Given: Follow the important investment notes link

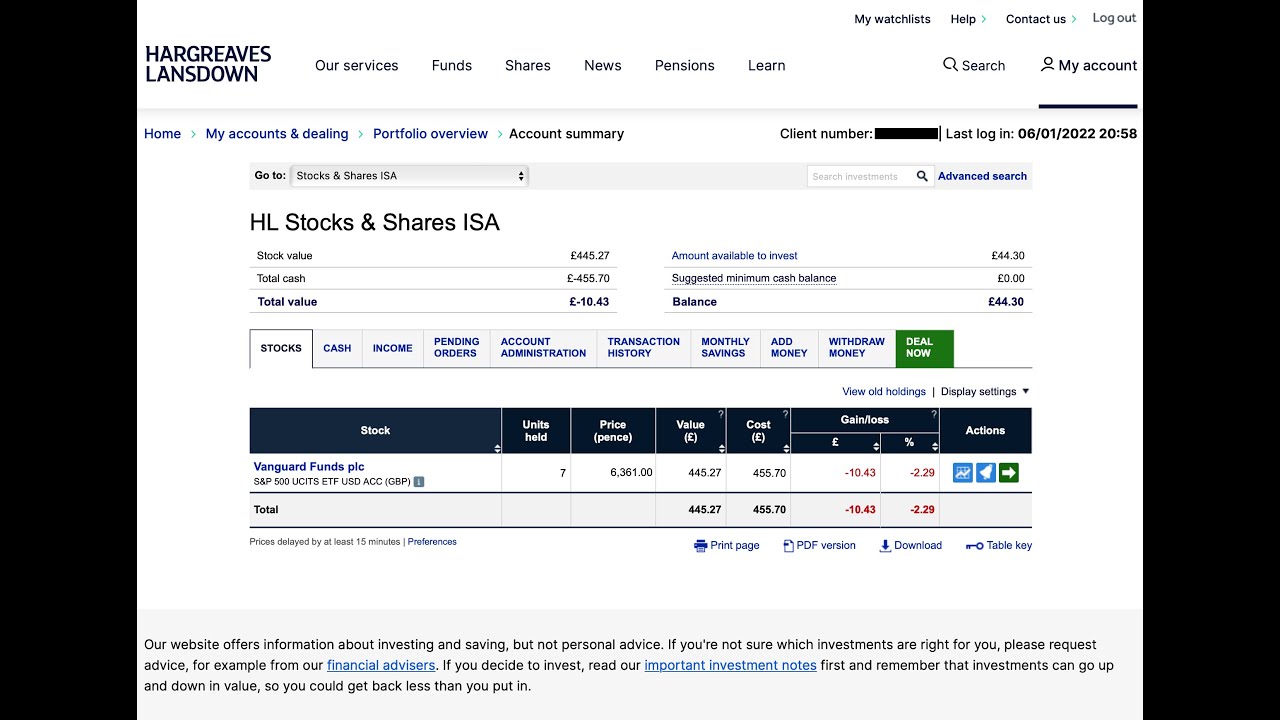Looking at the screenshot, I should pyautogui.click(x=731, y=665).
